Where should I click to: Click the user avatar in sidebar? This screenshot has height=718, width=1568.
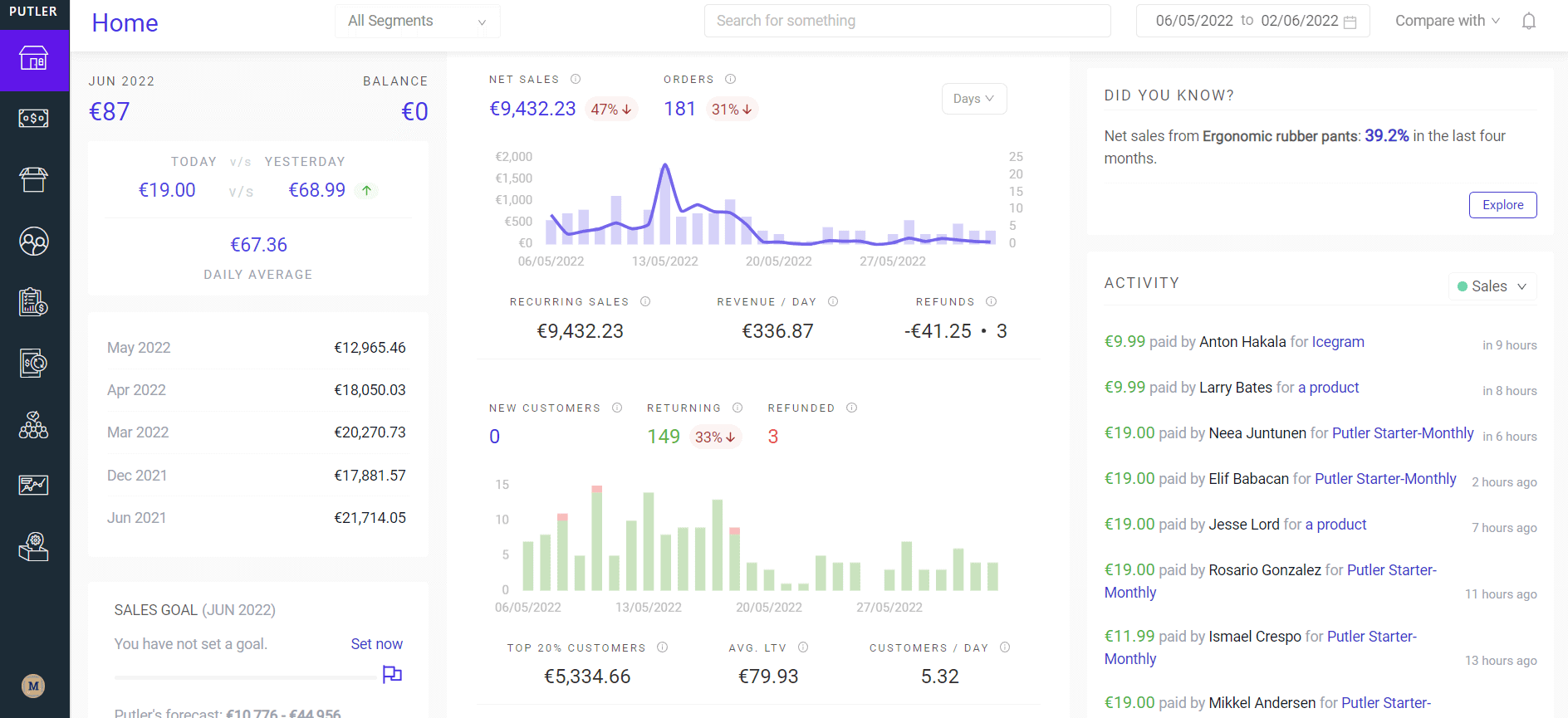33,686
